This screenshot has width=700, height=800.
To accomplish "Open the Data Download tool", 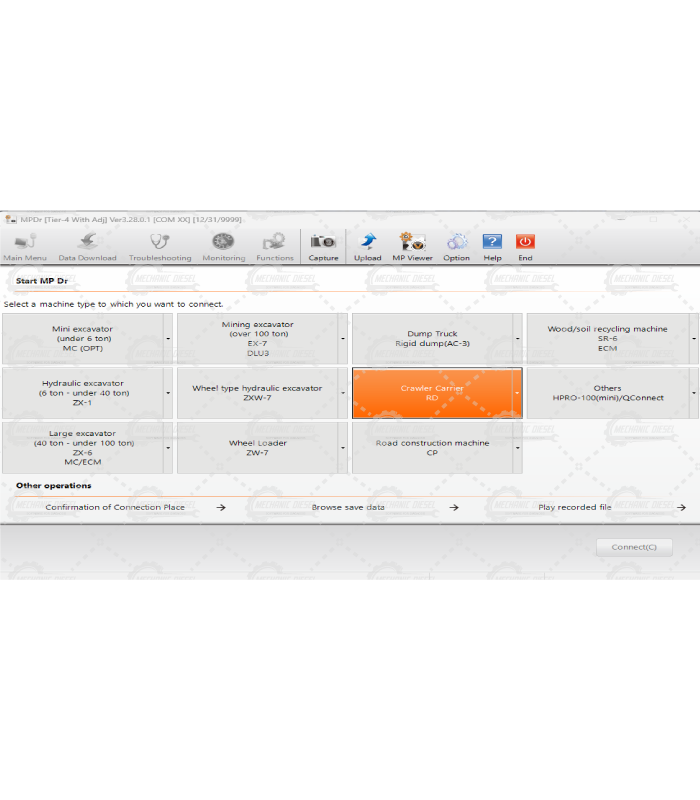I will 87,244.
